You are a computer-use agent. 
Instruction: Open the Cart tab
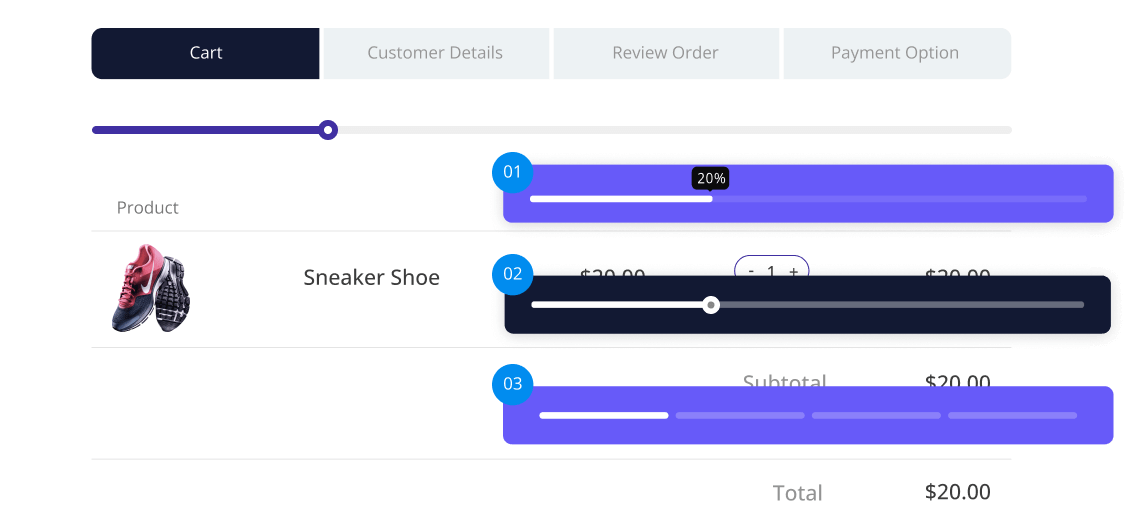point(205,53)
